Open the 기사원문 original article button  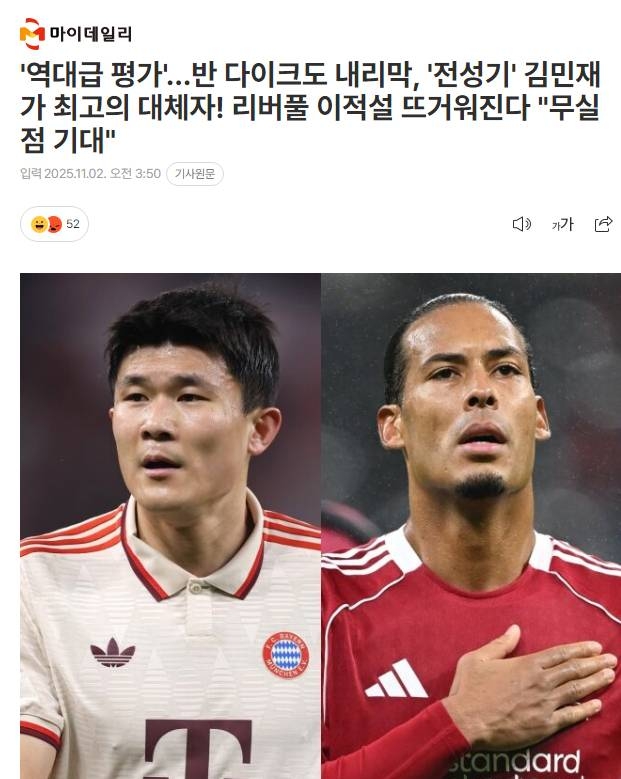(x=195, y=174)
